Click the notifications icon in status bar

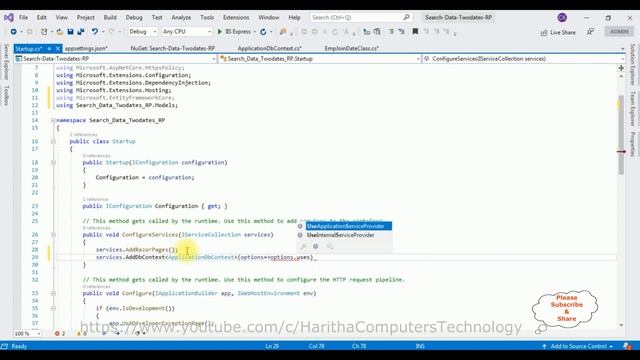coord(627,346)
